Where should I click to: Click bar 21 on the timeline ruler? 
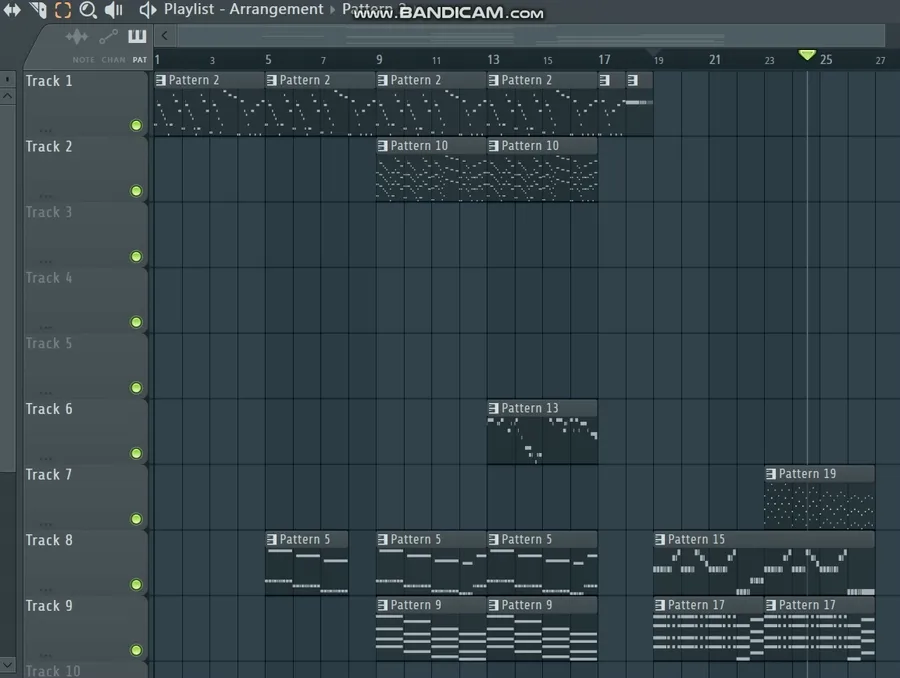(x=715, y=60)
